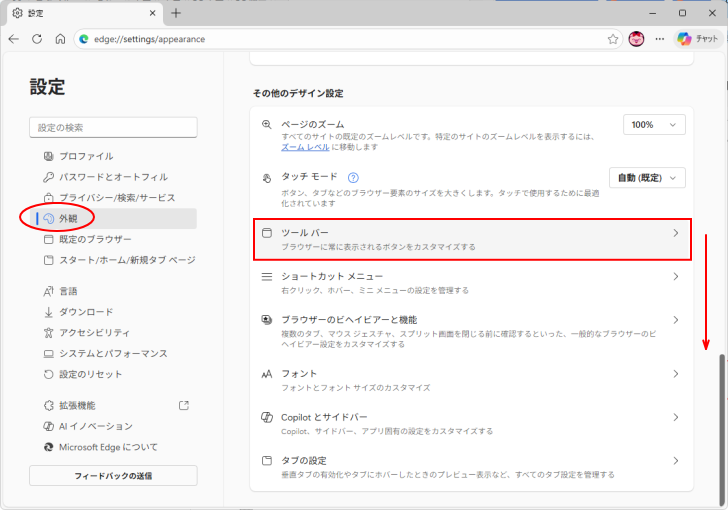Click the その他のデザイン設定 heading text
728x510 pixels.
pos(298,93)
